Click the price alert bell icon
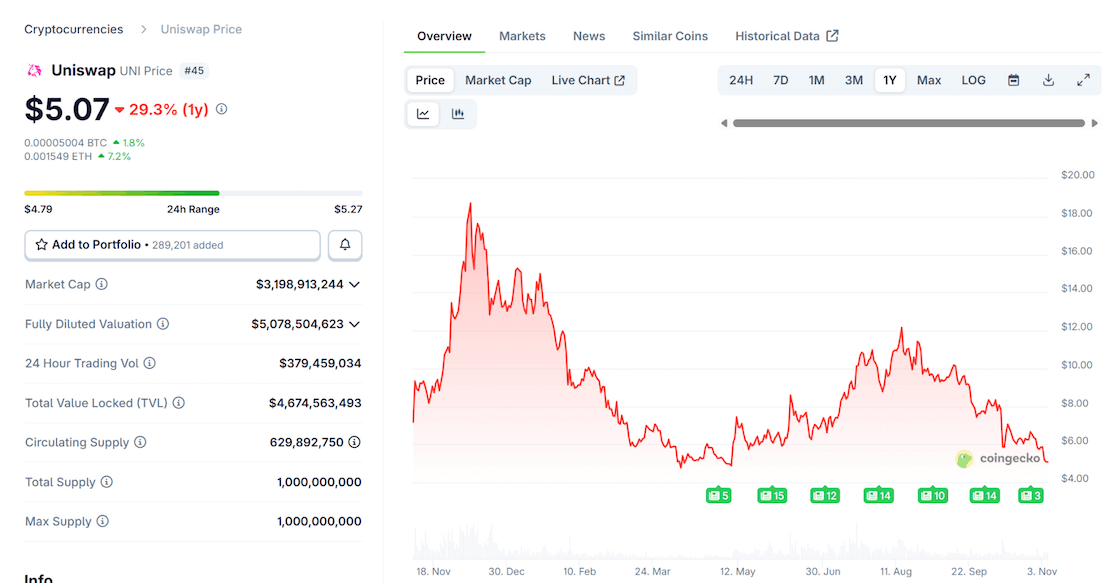Screen dimensions: 1118x583 [345, 245]
